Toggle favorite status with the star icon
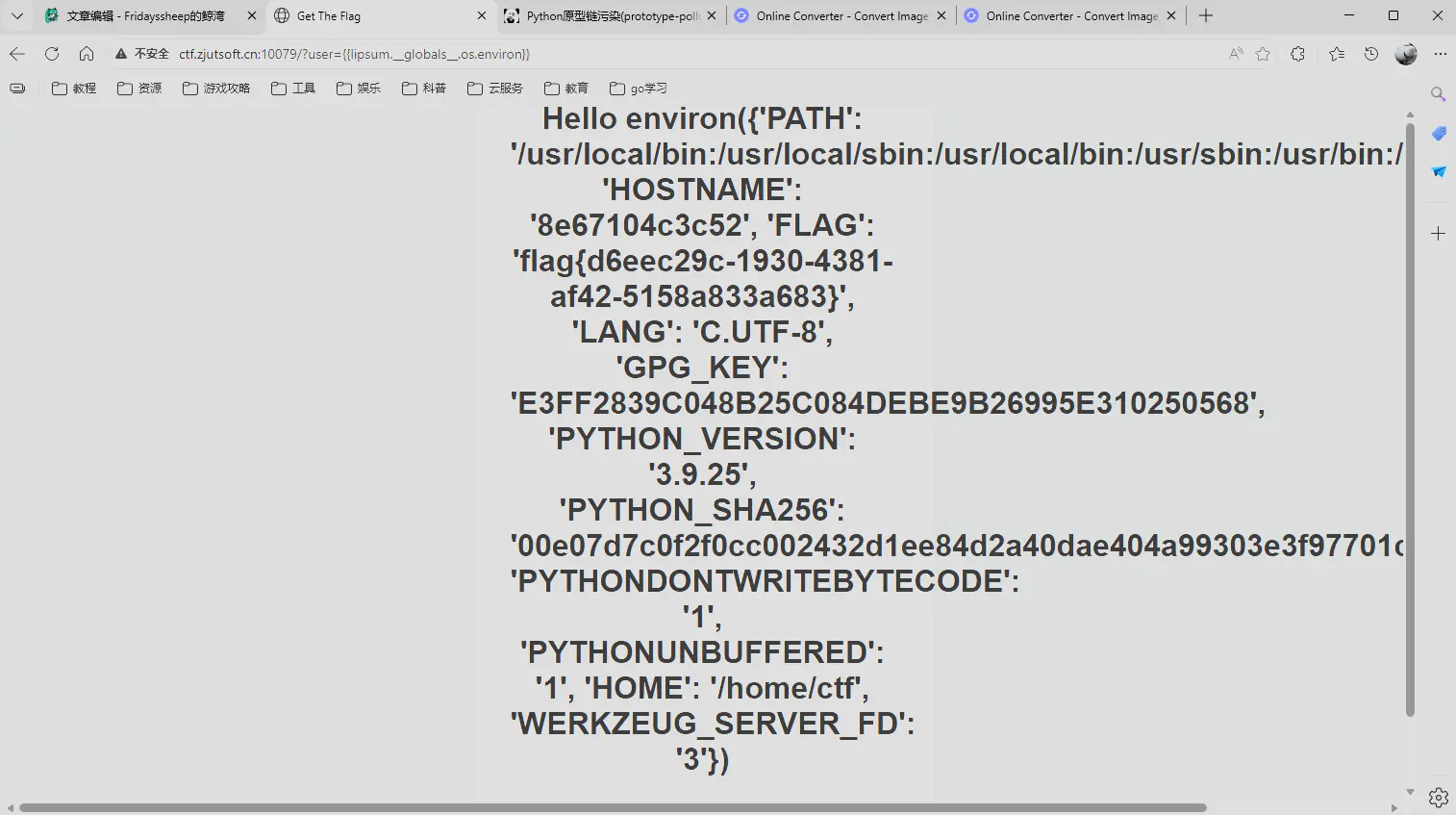This screenshot has width=1456, height=815. [x=1262, y=54]
